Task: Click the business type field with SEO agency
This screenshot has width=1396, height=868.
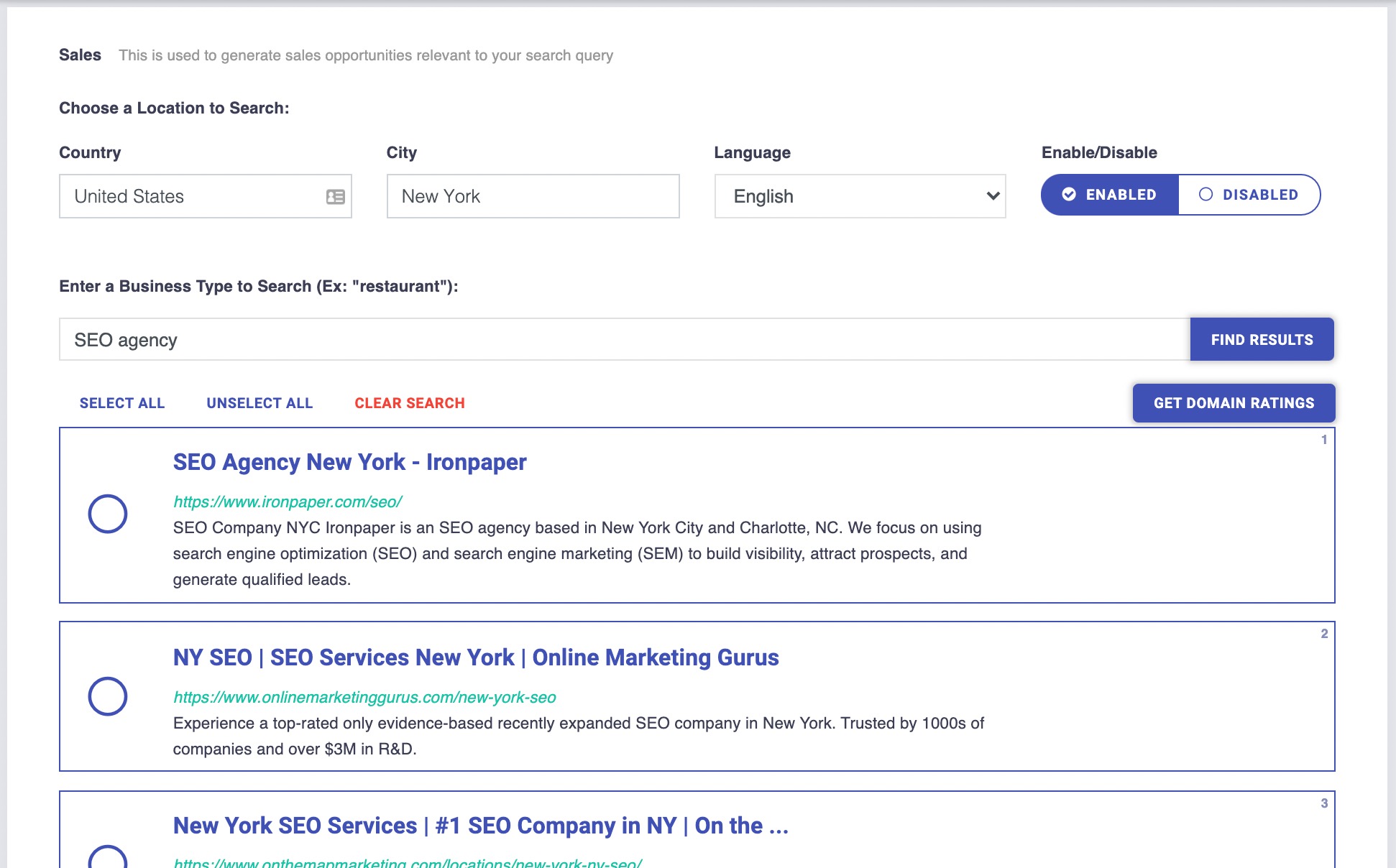Action: pos(624,340)
